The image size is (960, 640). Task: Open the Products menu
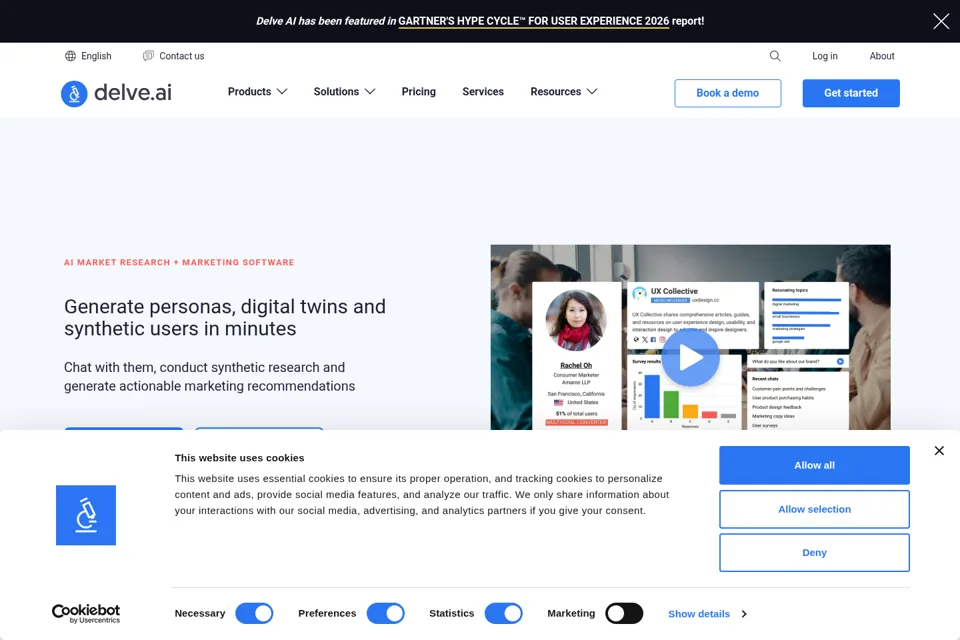click(x=249, y=91)
